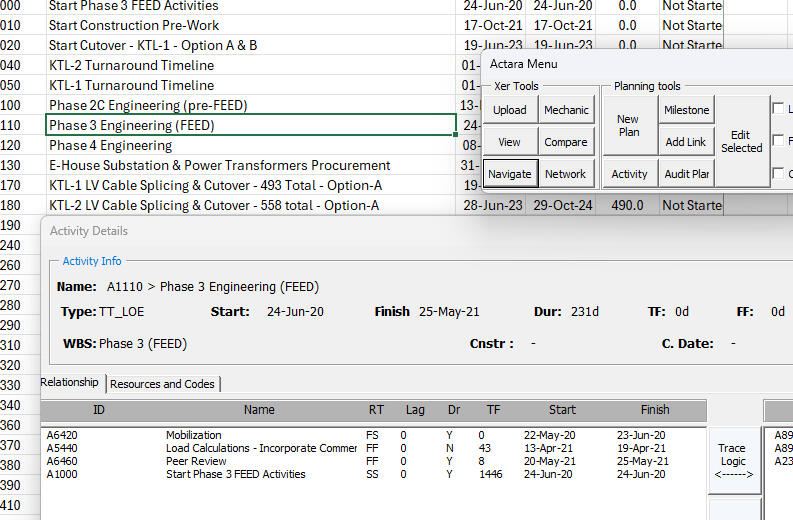
Task: Click the Trace Logic arrow button
Action: coord(733,461)
